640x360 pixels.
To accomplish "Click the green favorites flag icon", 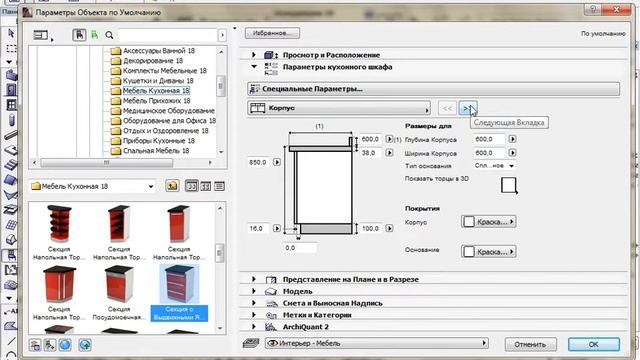I will pyautogui.click(x=94, y=35).
